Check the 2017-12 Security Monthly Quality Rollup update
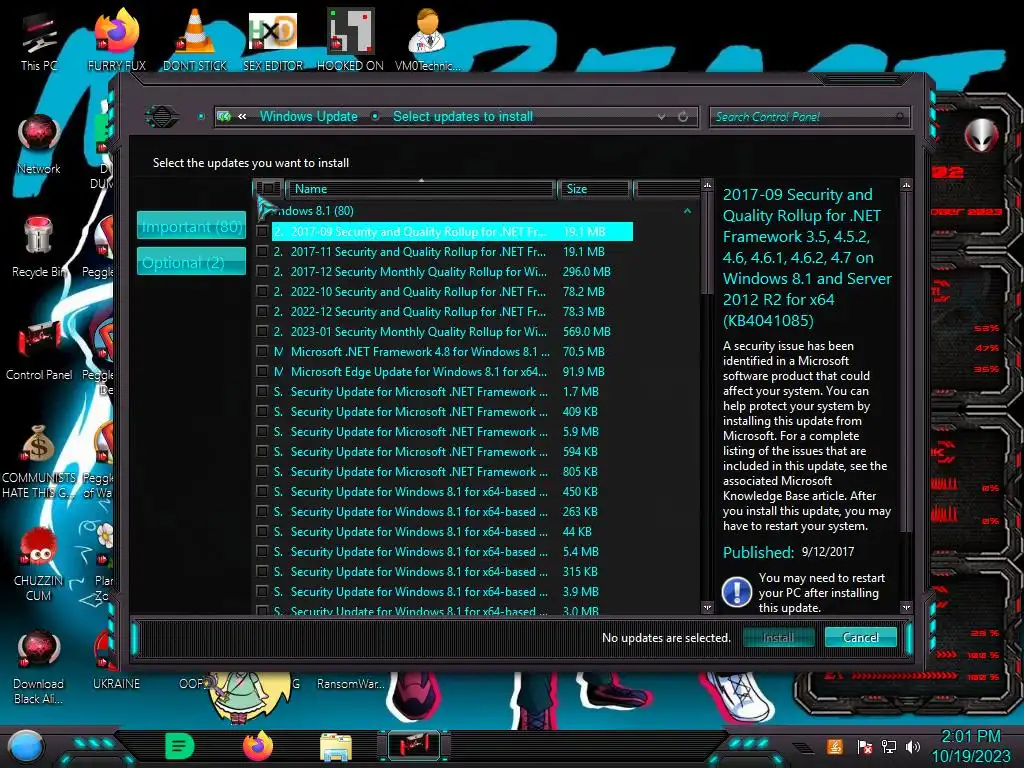The image size is (1024, 768). 262,272
